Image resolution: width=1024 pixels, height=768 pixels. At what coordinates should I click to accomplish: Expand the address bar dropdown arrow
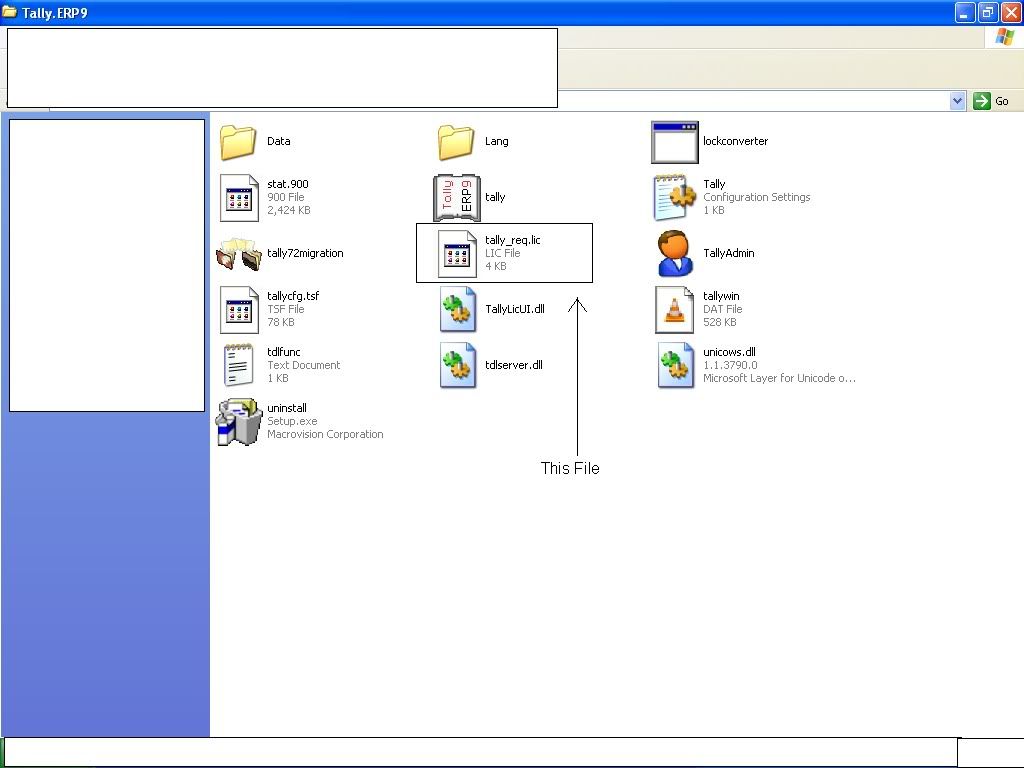[x=957, y=101]
